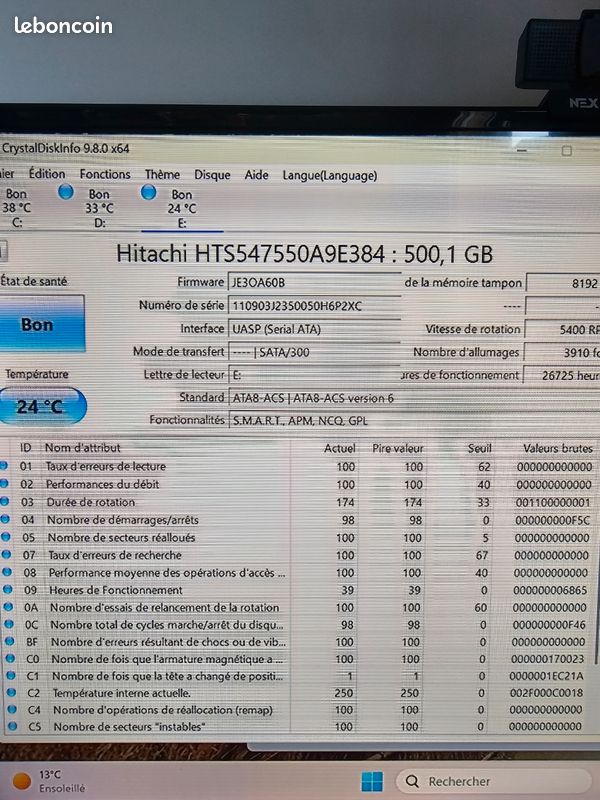Open the Thème menu
Screen dimensions: 600x800
162,174
